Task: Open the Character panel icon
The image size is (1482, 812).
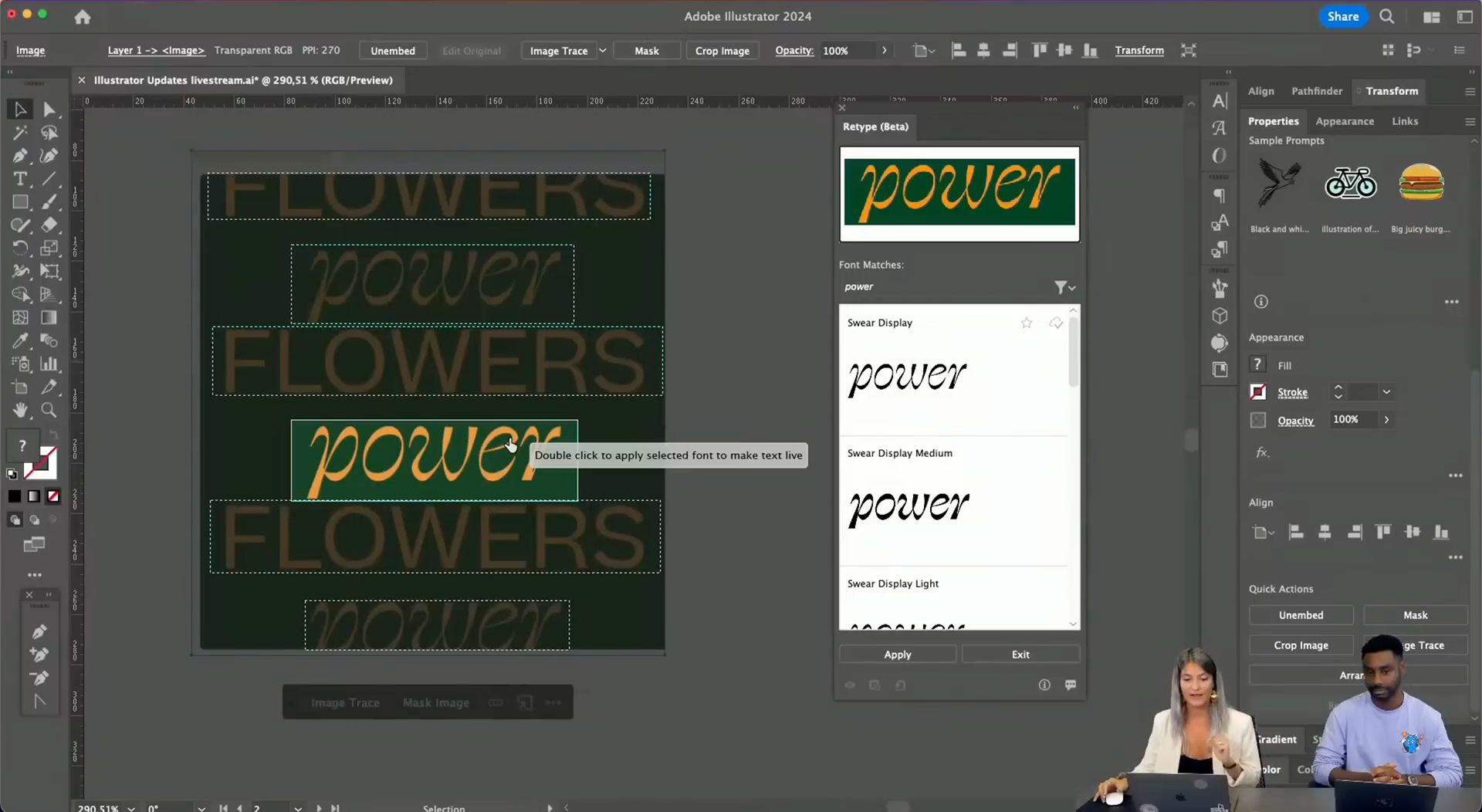Action: click(1220, 101)
